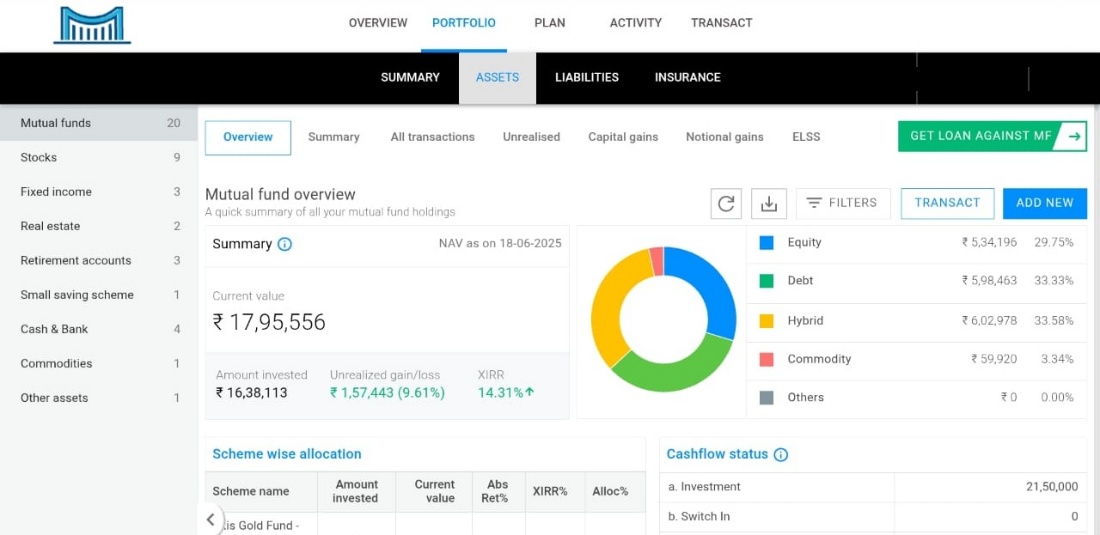
Task: Open Retirement accounts in sidebar
Action: 76,261
